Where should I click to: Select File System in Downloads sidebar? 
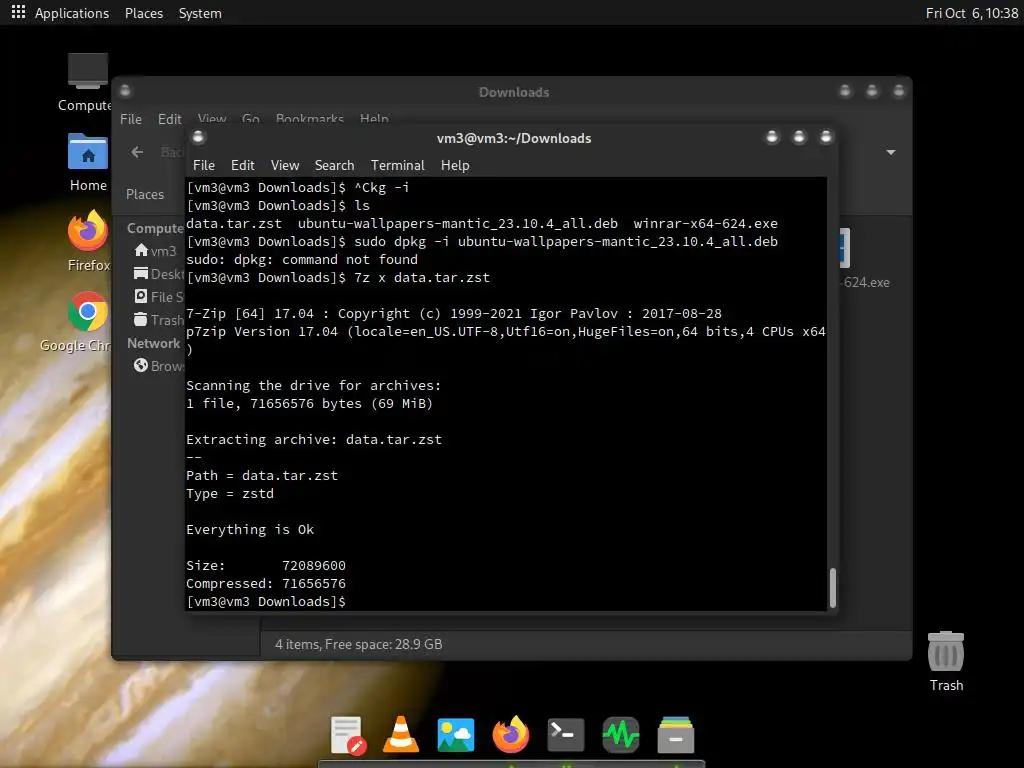(x=159, y=296)
